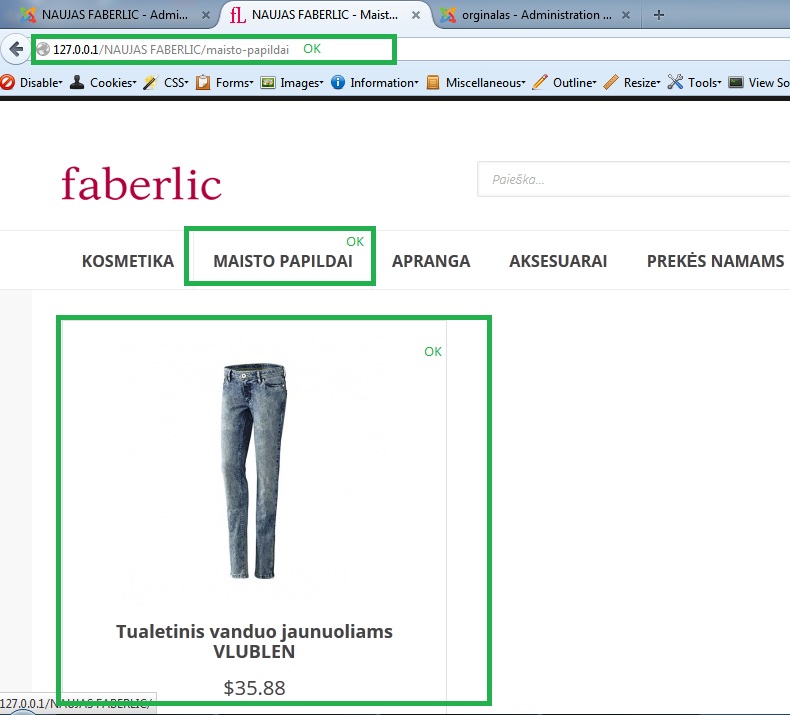Click the Joomla favicon on Admin tab

pos(28,15)
